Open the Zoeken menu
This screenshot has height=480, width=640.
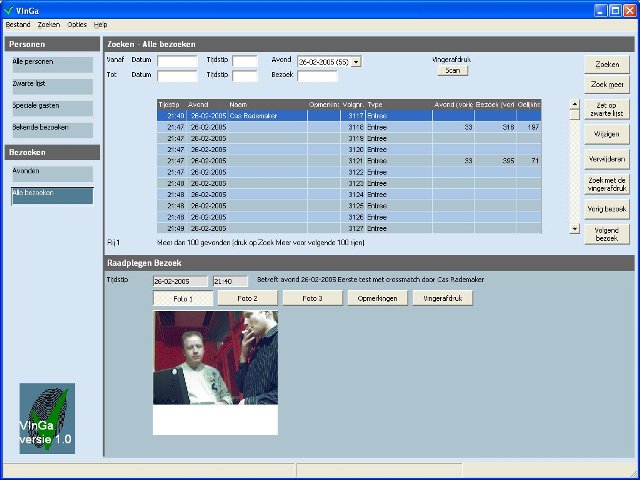click(x=49, y=24)
